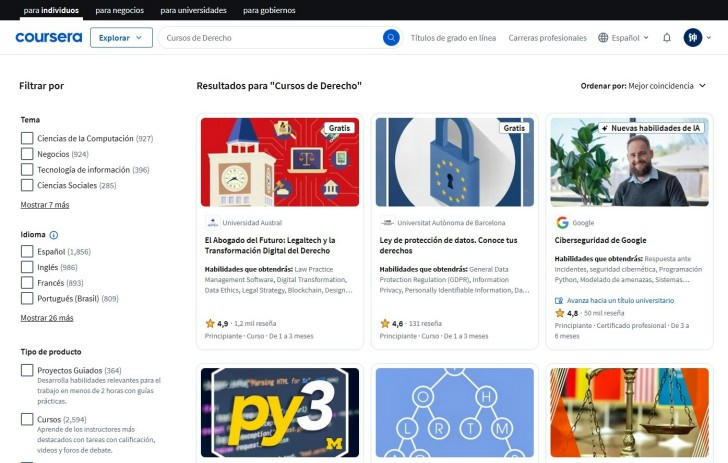Switch to the para negocios tab
Image resolution: width=728 pixels, height=463 pixels.
pos(119,10)
